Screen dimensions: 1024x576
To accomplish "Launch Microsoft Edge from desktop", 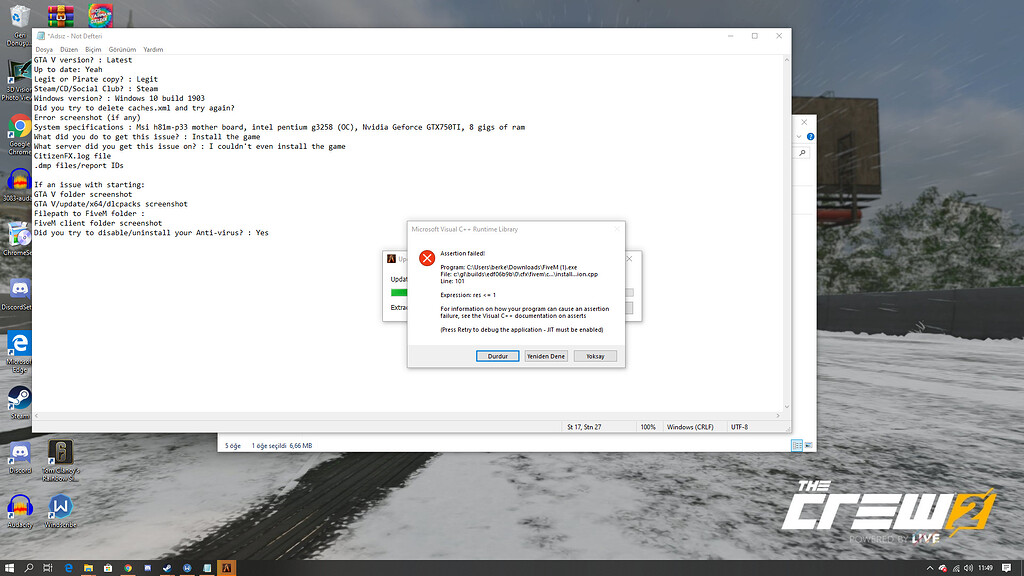I will pyautogui.click(x=19, y=351).
